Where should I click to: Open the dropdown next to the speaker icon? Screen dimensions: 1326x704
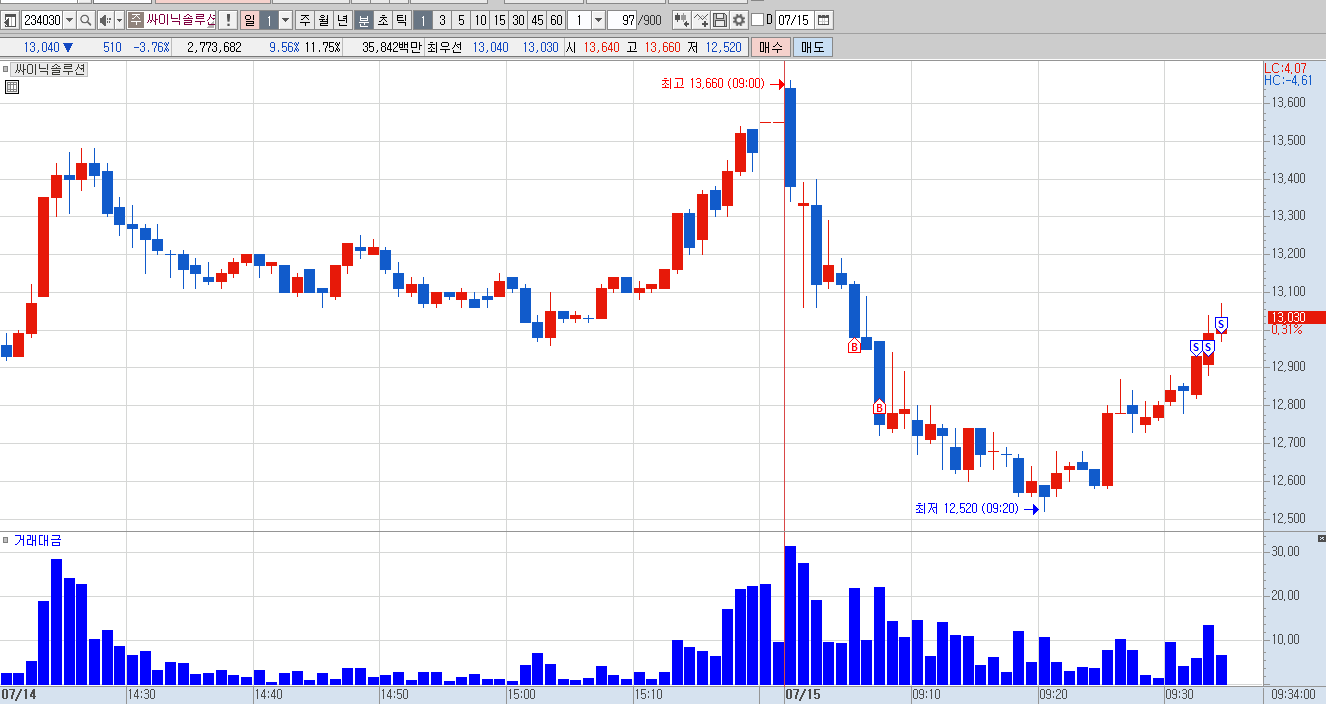pos(120,20)
